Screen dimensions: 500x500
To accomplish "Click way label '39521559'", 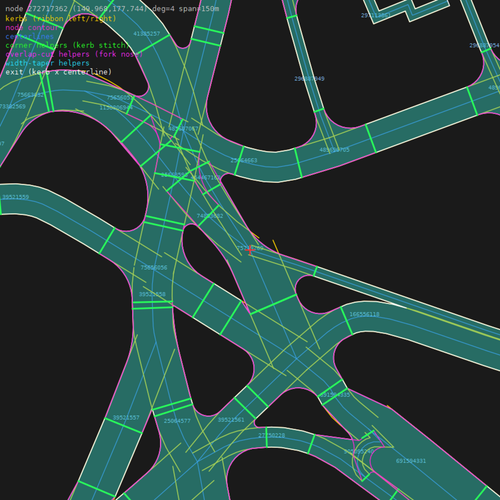I will tap(16, 197).
